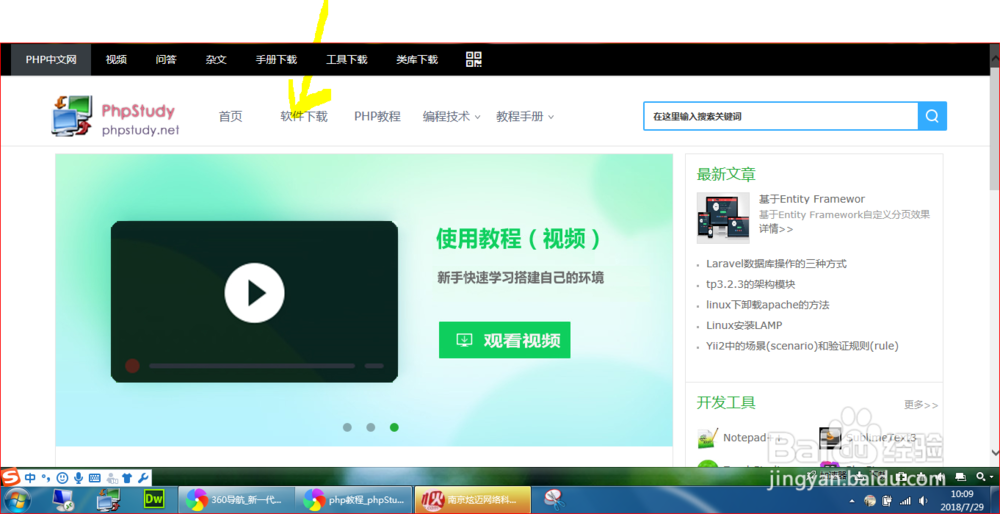Viewport: 1000px width, 514px height.
Task: Click the blue search magnifier button
Action: coord(932,116)
